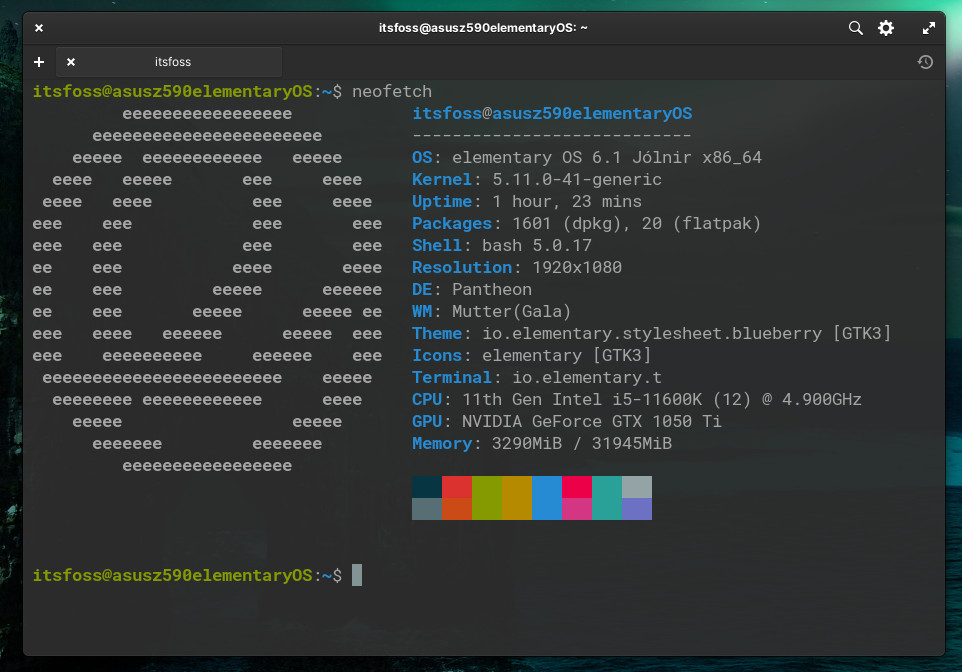Click the orange color block in neofetch palette

457,509
